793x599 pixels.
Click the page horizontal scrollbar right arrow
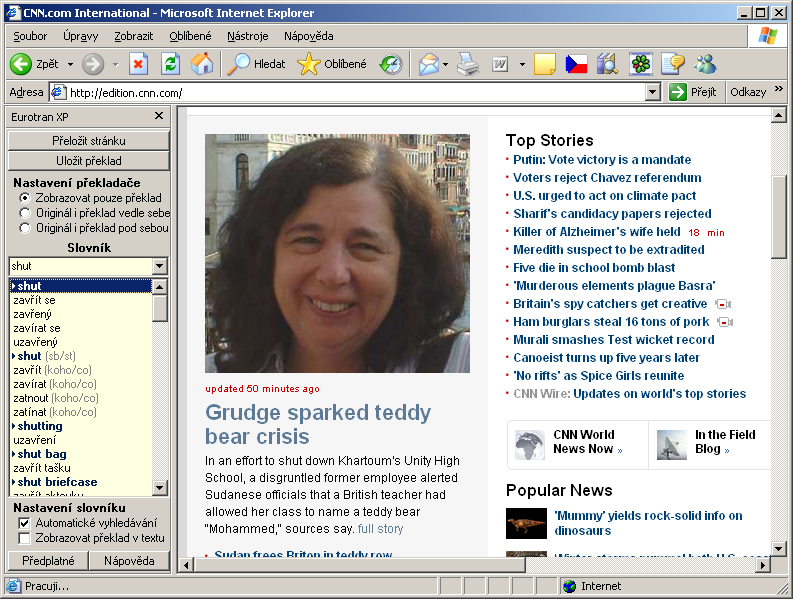coord(763,565)
